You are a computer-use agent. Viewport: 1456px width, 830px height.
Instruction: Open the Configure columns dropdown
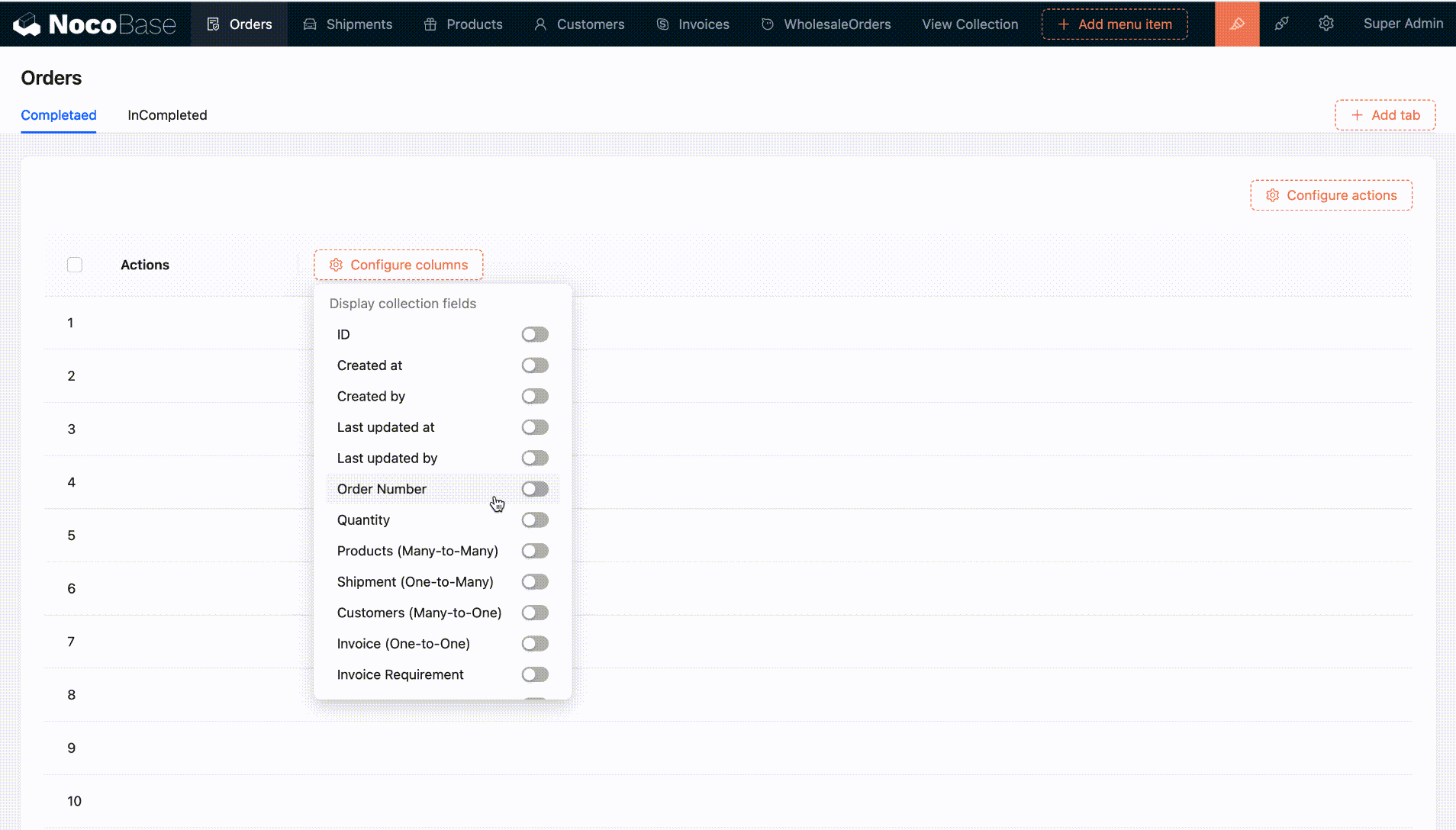point(398,265)
